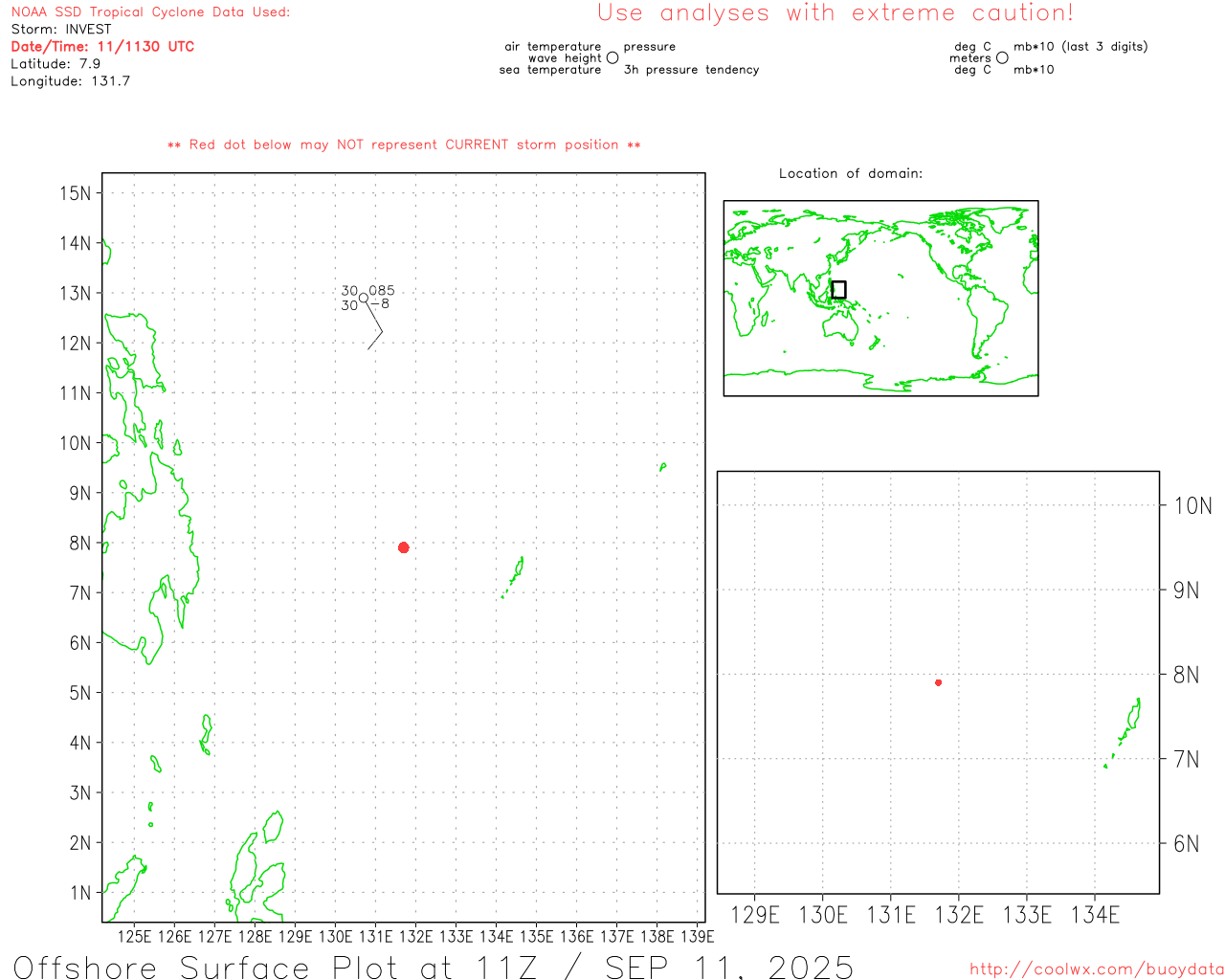Click the pressure tendency '-8' at the buoy

(x=380, y=304)
